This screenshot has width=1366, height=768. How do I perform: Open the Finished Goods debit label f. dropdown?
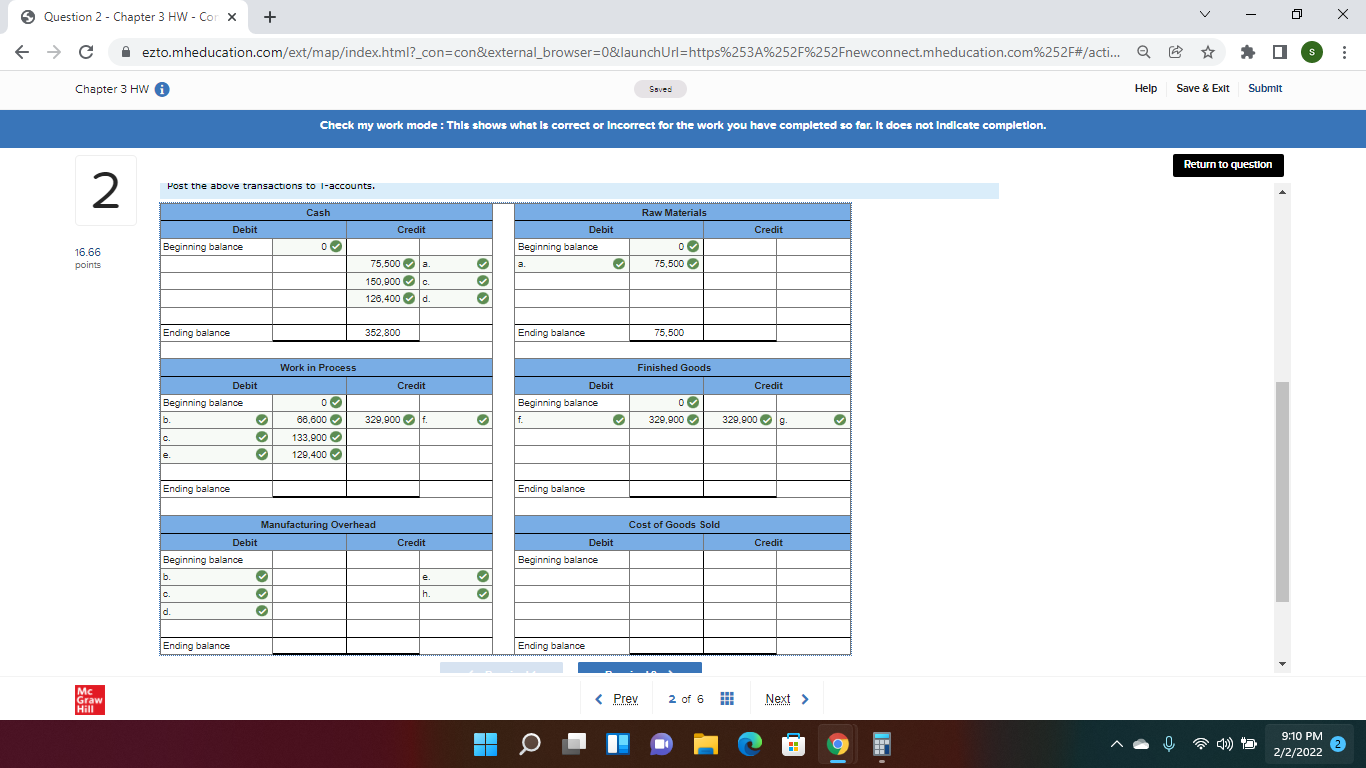click(572, 420)
